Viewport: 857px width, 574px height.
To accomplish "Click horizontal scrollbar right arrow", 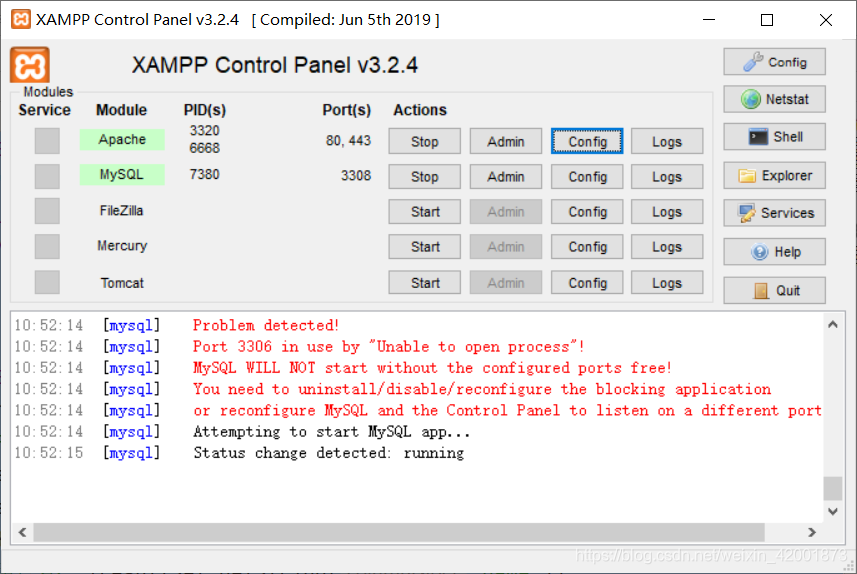I will pos(812,532).
